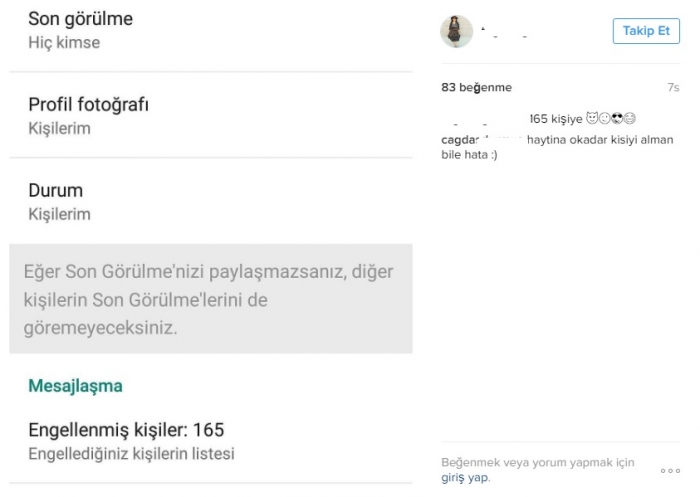This screenshot has height=497, width=700.
Task: Click the Hiç kimse value text
Action: [64, 43]
